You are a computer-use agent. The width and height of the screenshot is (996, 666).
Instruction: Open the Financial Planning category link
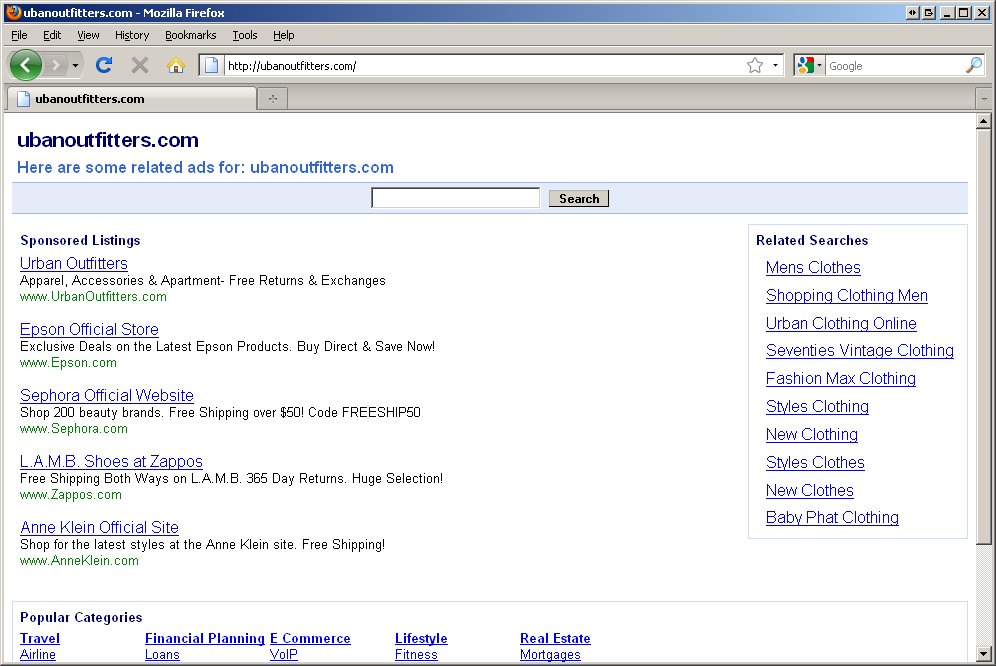coord(205,639)
